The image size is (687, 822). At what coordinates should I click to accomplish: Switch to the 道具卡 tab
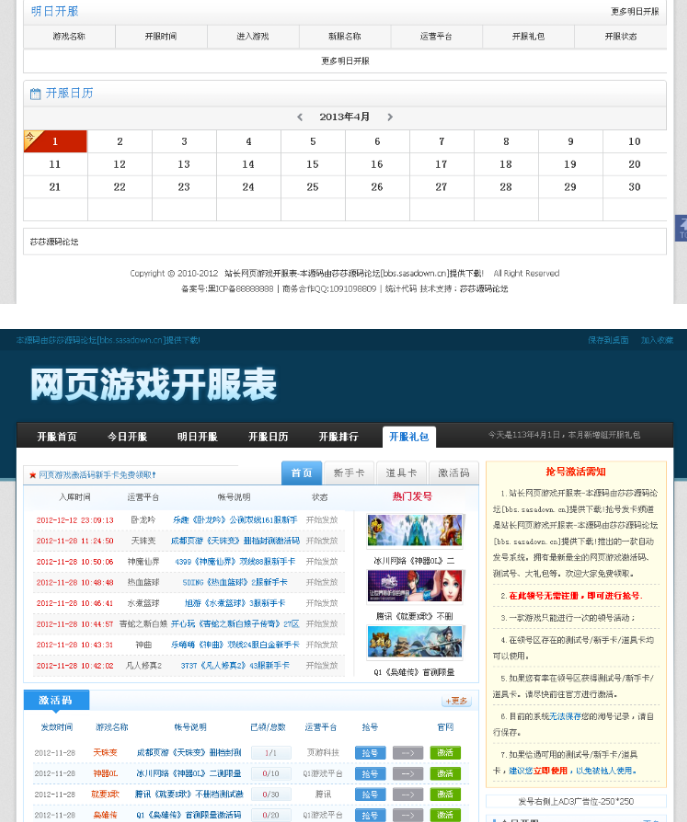[401, 473]
